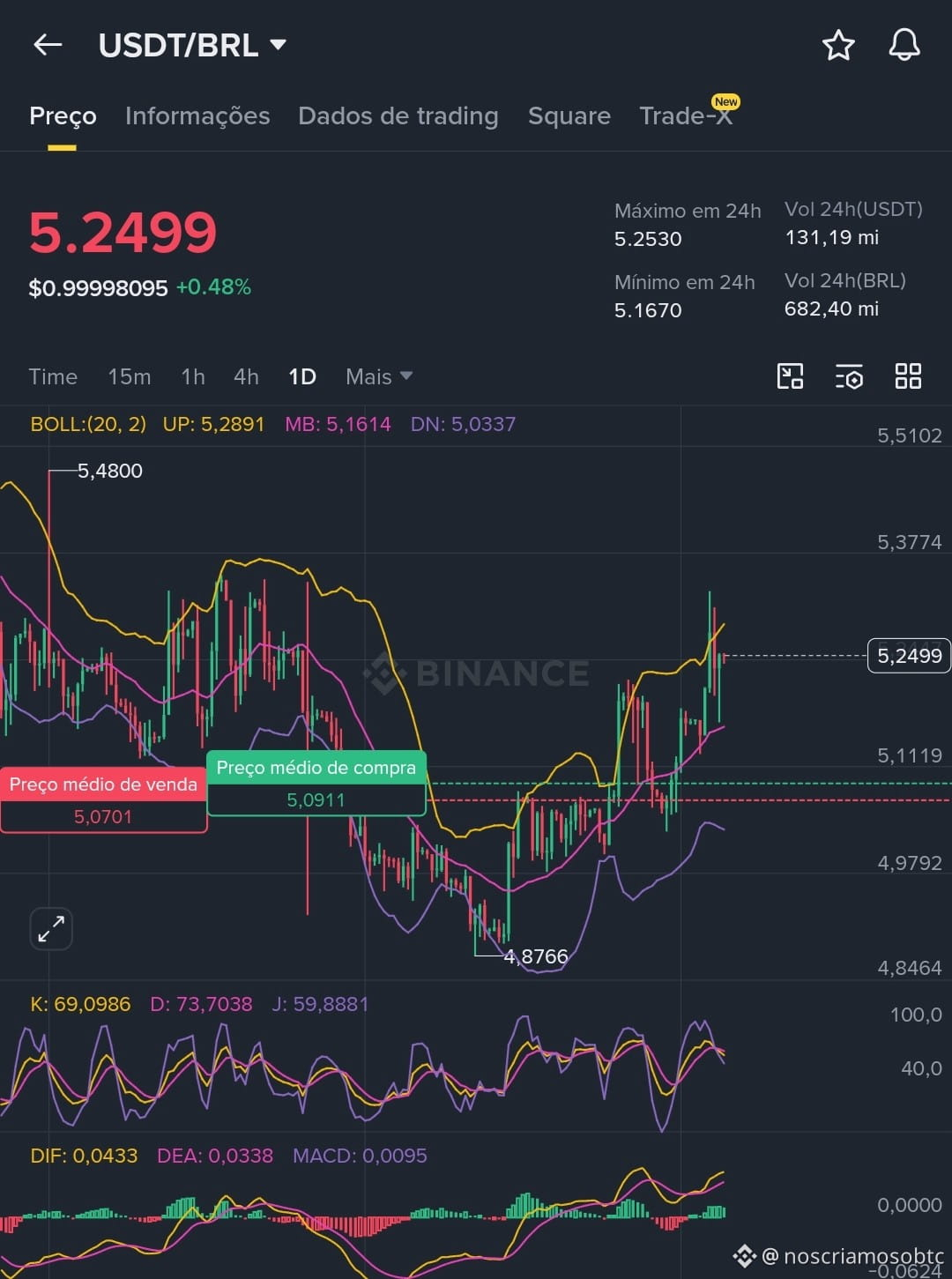952x1279 pixels.
Task: Click the Preço médio de venda label
Action: pyautogui.click(x=103, y=785)
